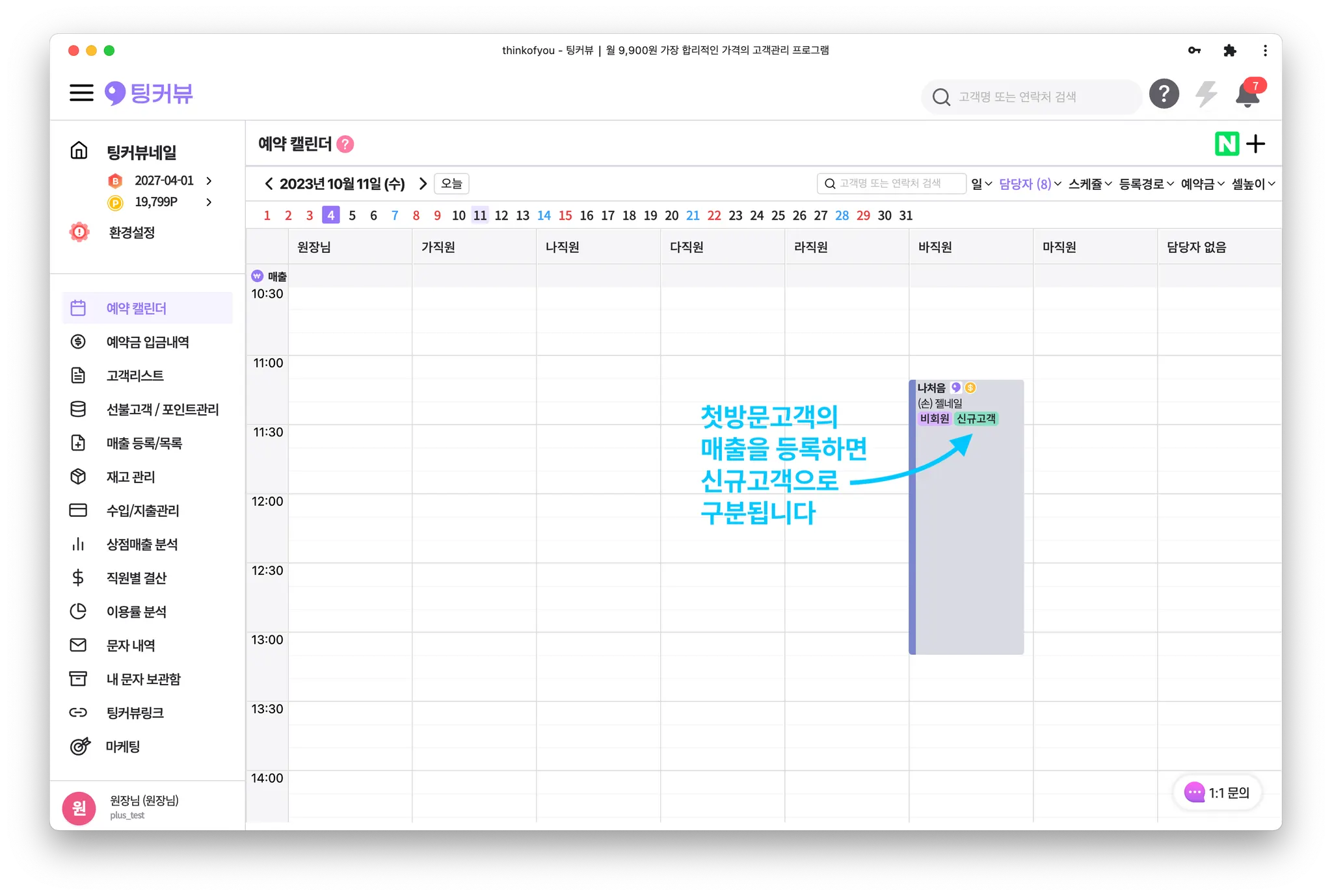Screen dimensions: 1332x896
Task: Click the calendar customer search field
Action: 891,184
